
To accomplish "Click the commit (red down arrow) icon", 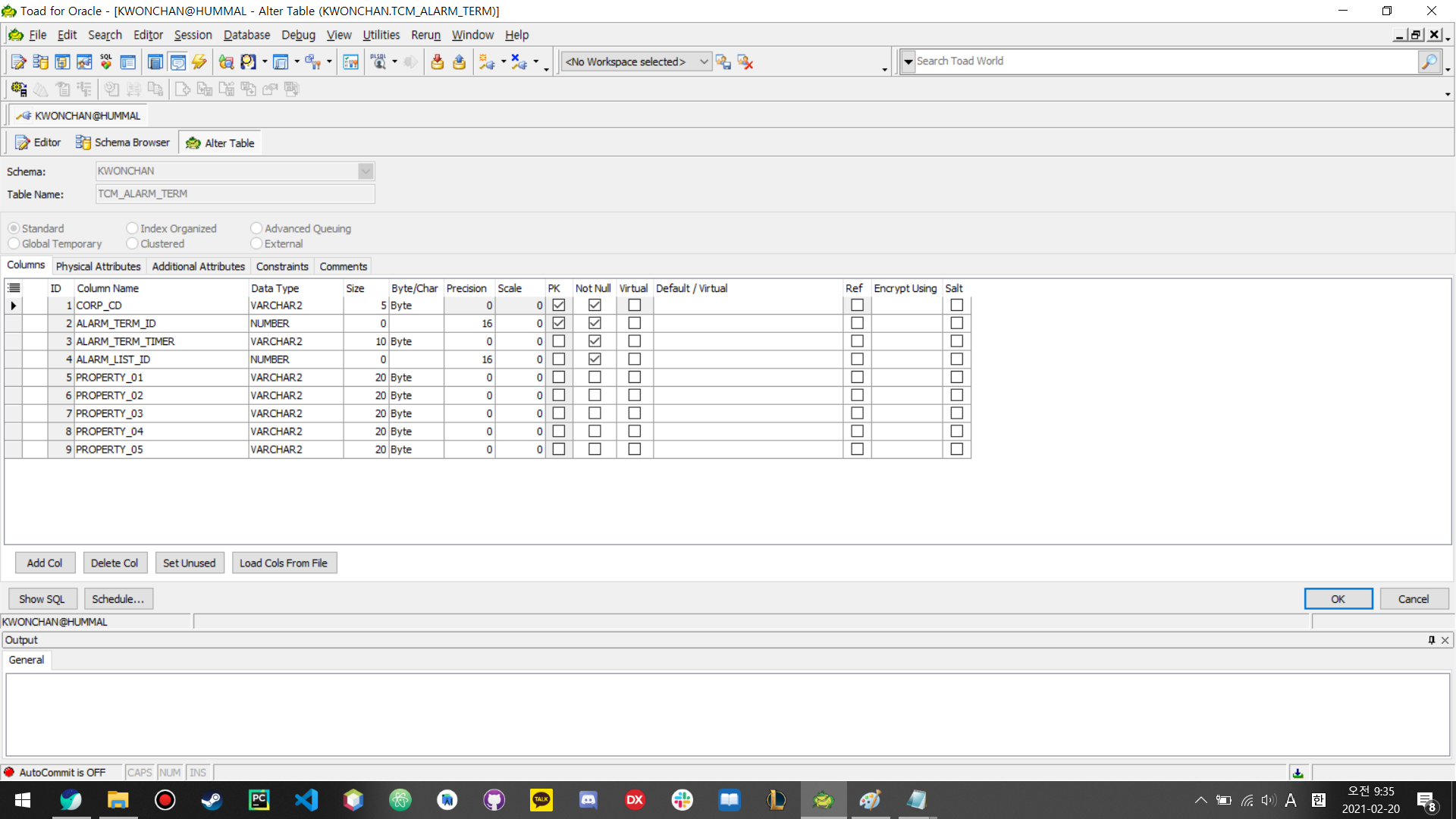I will (437, 62).
